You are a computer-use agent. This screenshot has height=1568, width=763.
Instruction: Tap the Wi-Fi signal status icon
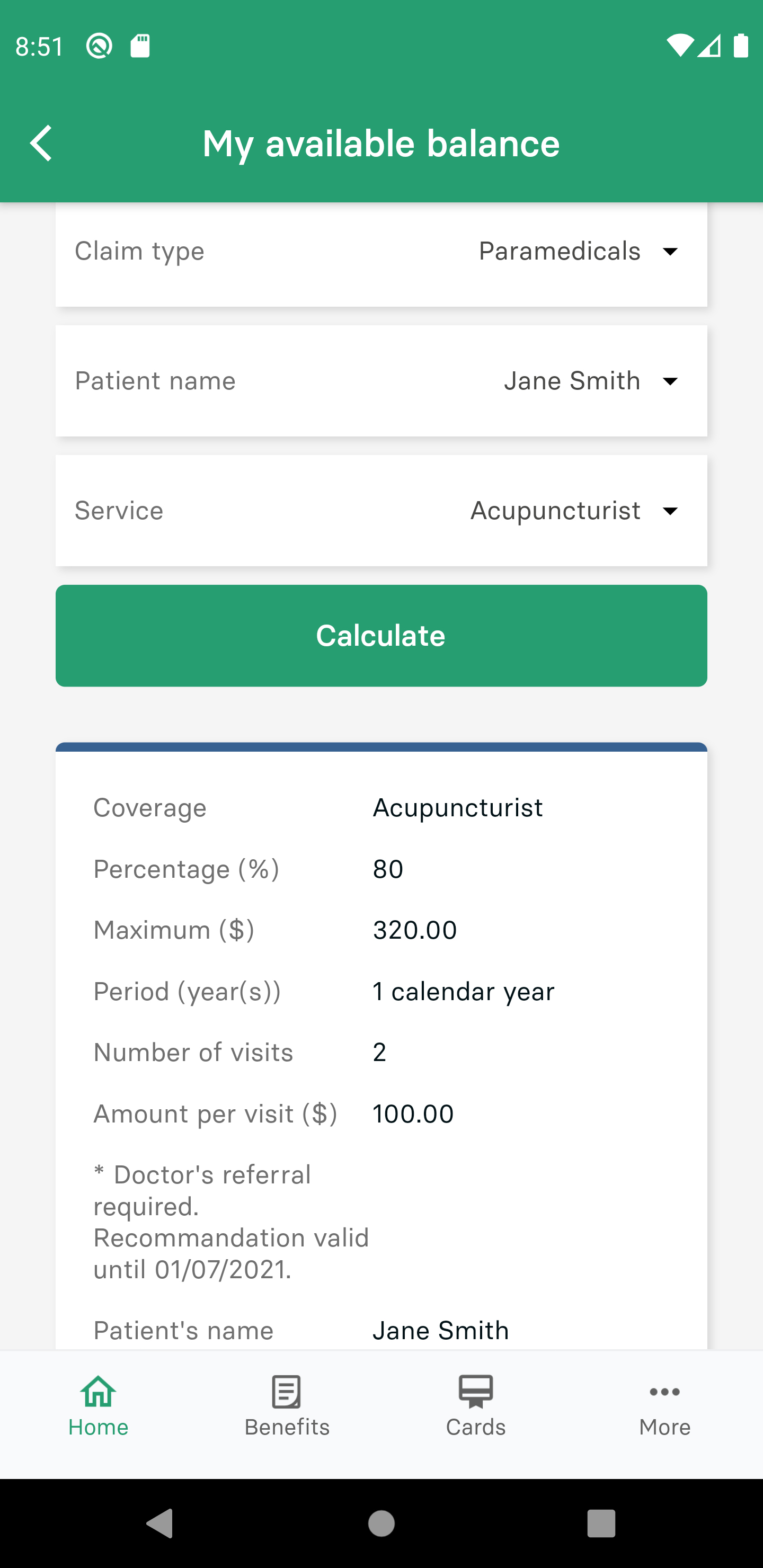pos(679,46)
